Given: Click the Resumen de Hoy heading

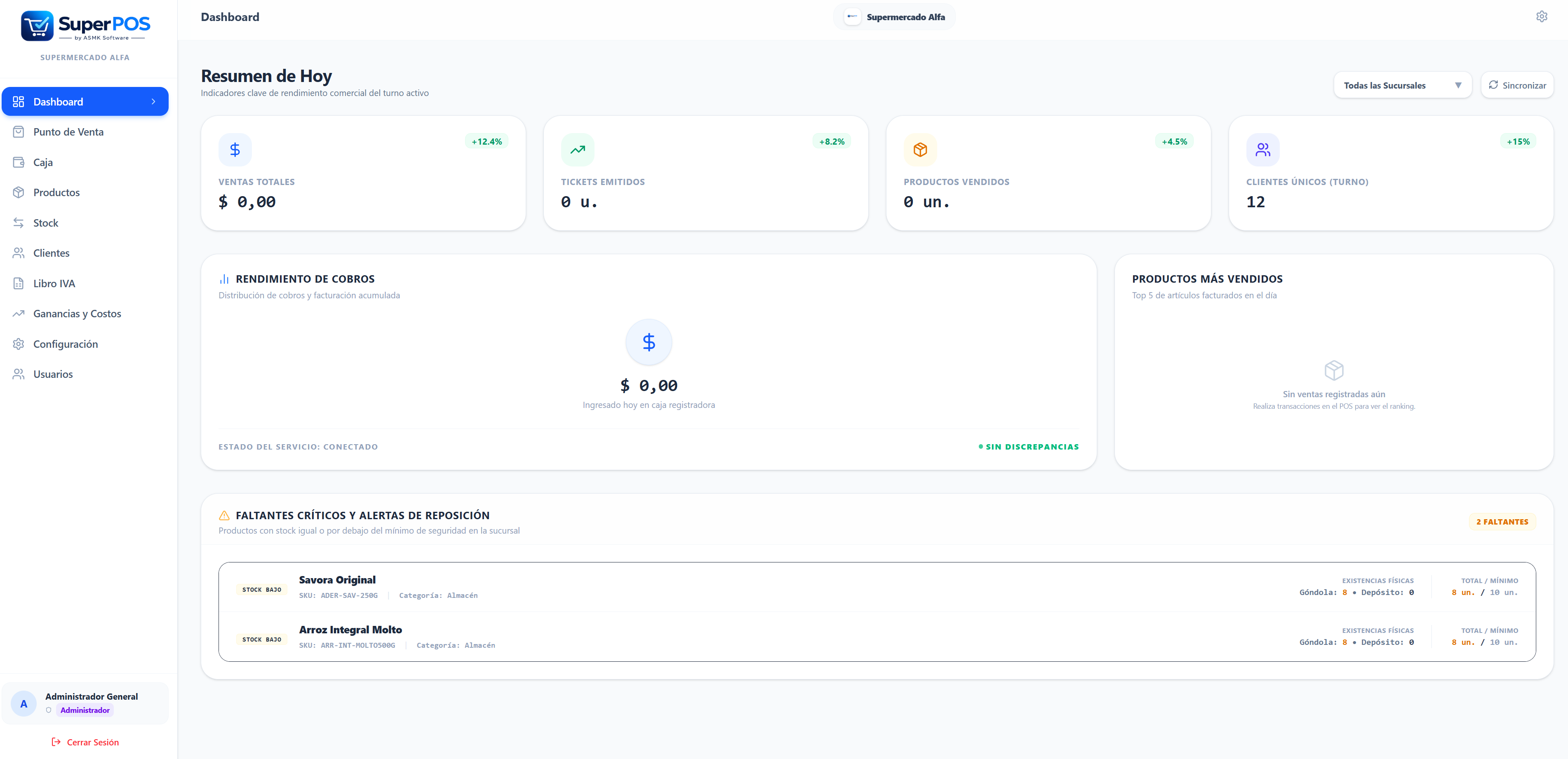Looking at the screenshot, I should pos(266,76).
